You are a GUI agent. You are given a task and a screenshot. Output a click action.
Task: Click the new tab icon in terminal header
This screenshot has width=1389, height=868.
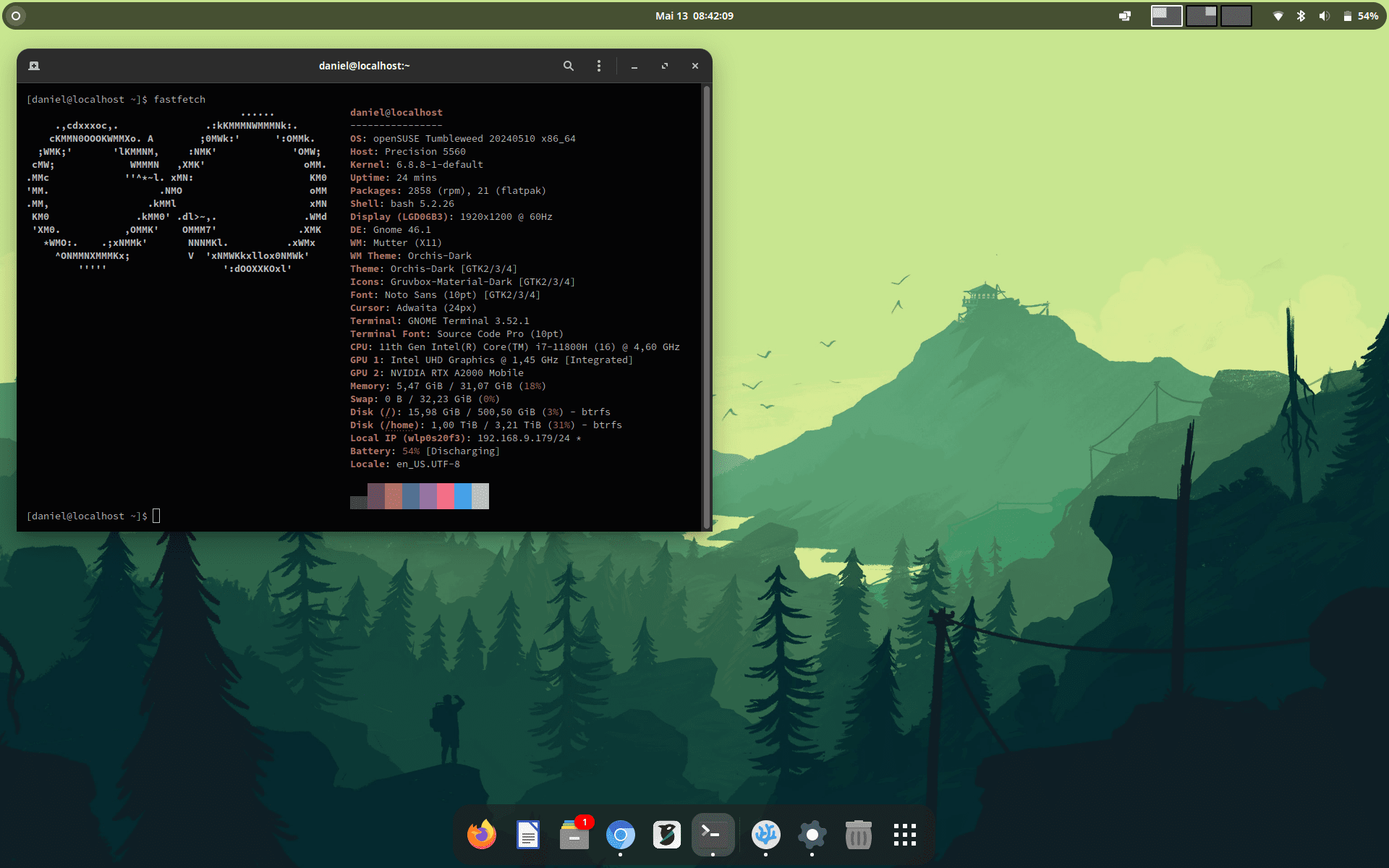[x=34, y=66]
